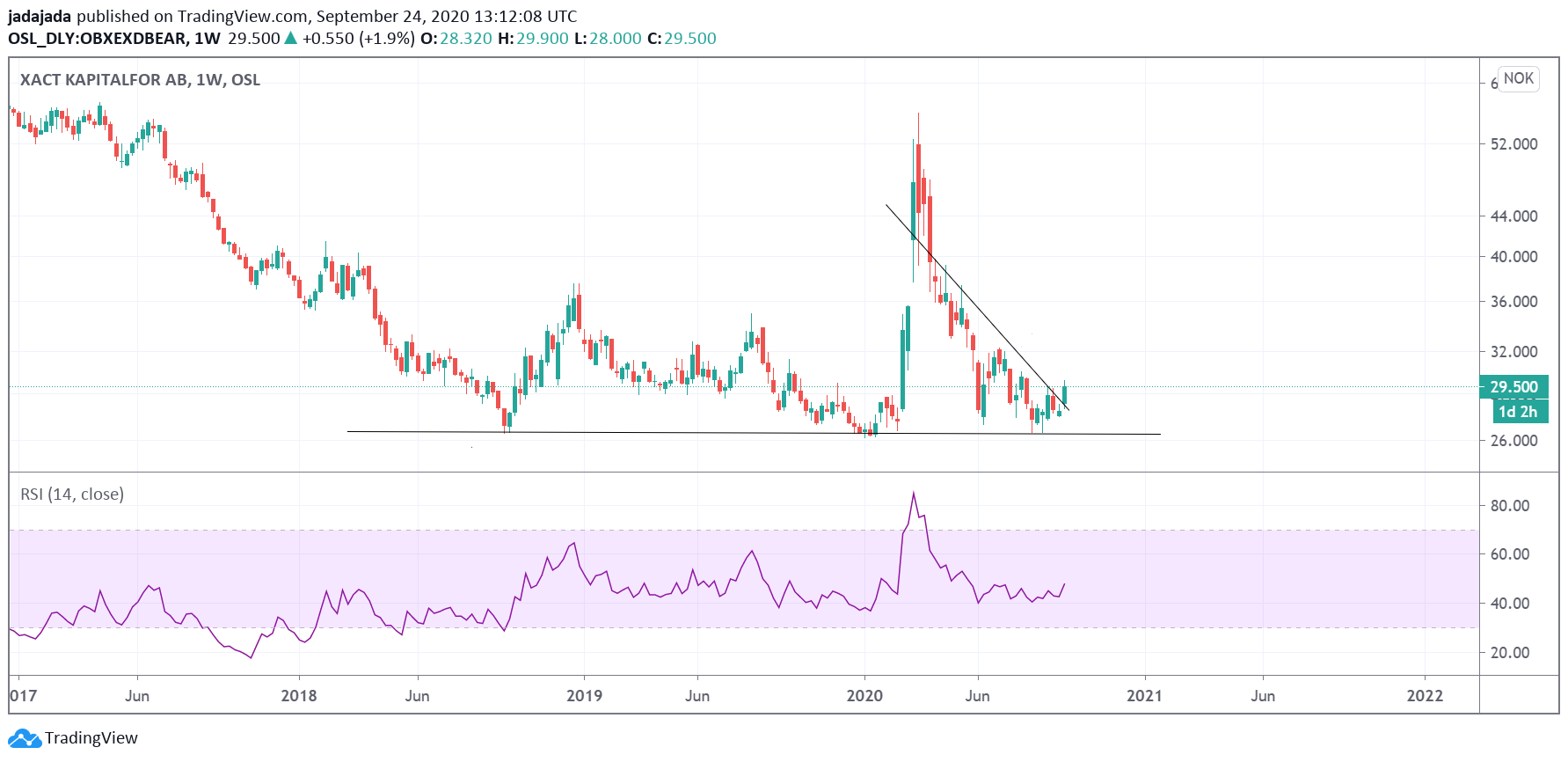Click the 2019 label on time axis
The height and width of the screenshot is (762, 1568).
click(x=584, y=696)
